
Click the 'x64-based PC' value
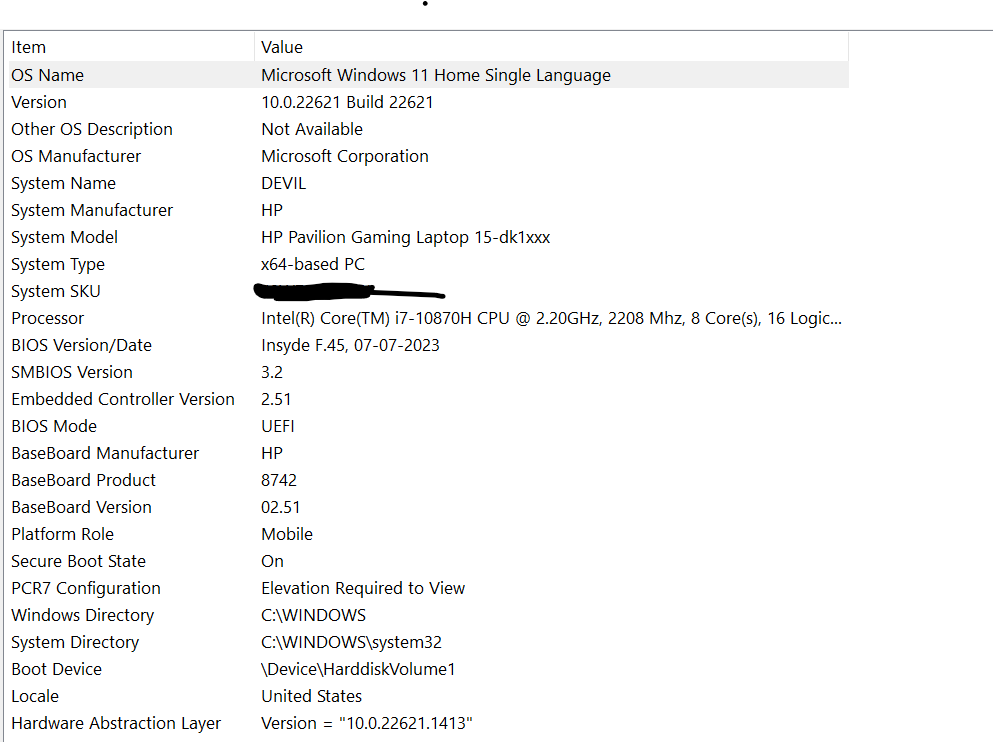[313, 264]
